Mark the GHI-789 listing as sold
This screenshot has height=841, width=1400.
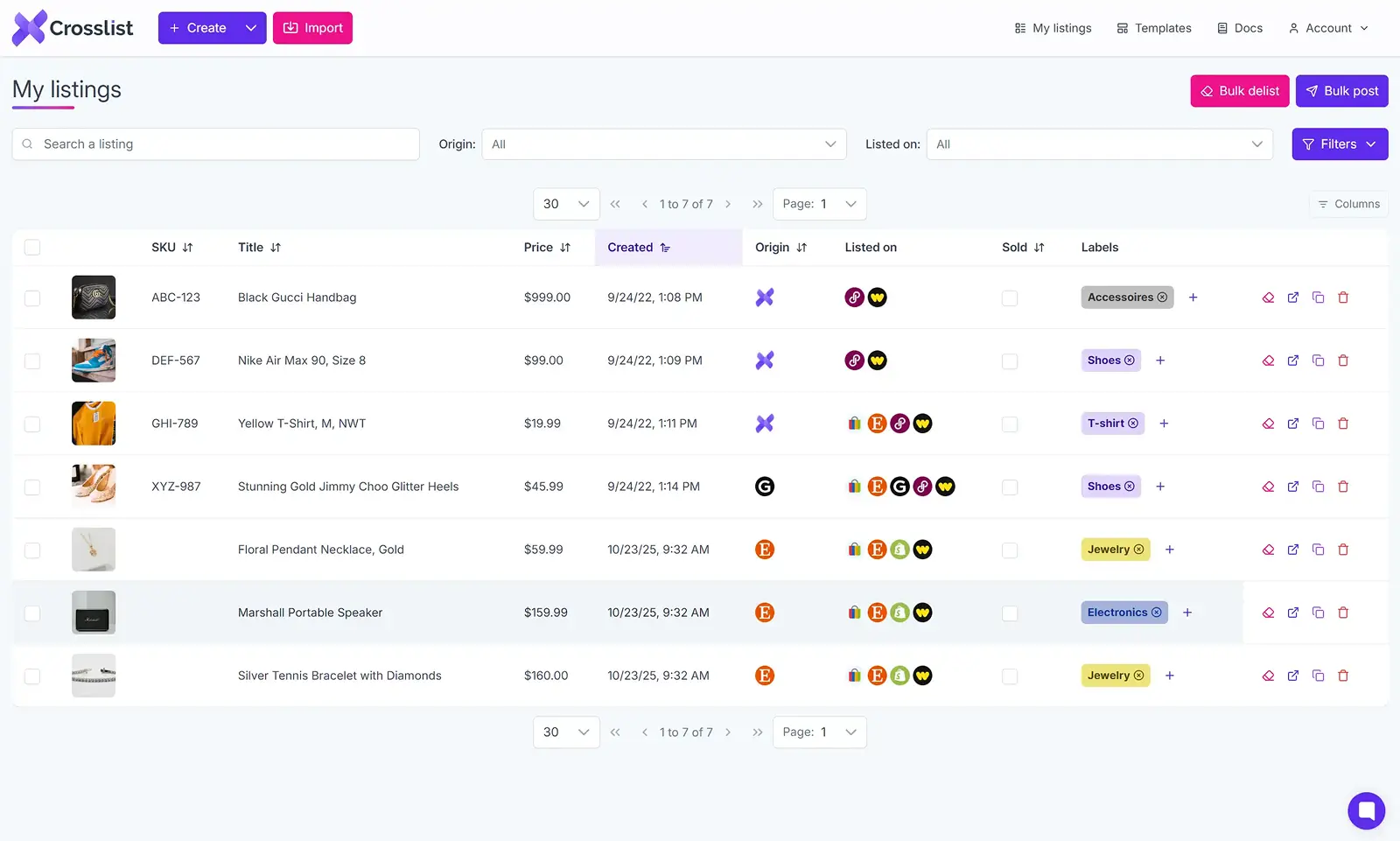pos(1010,424)
